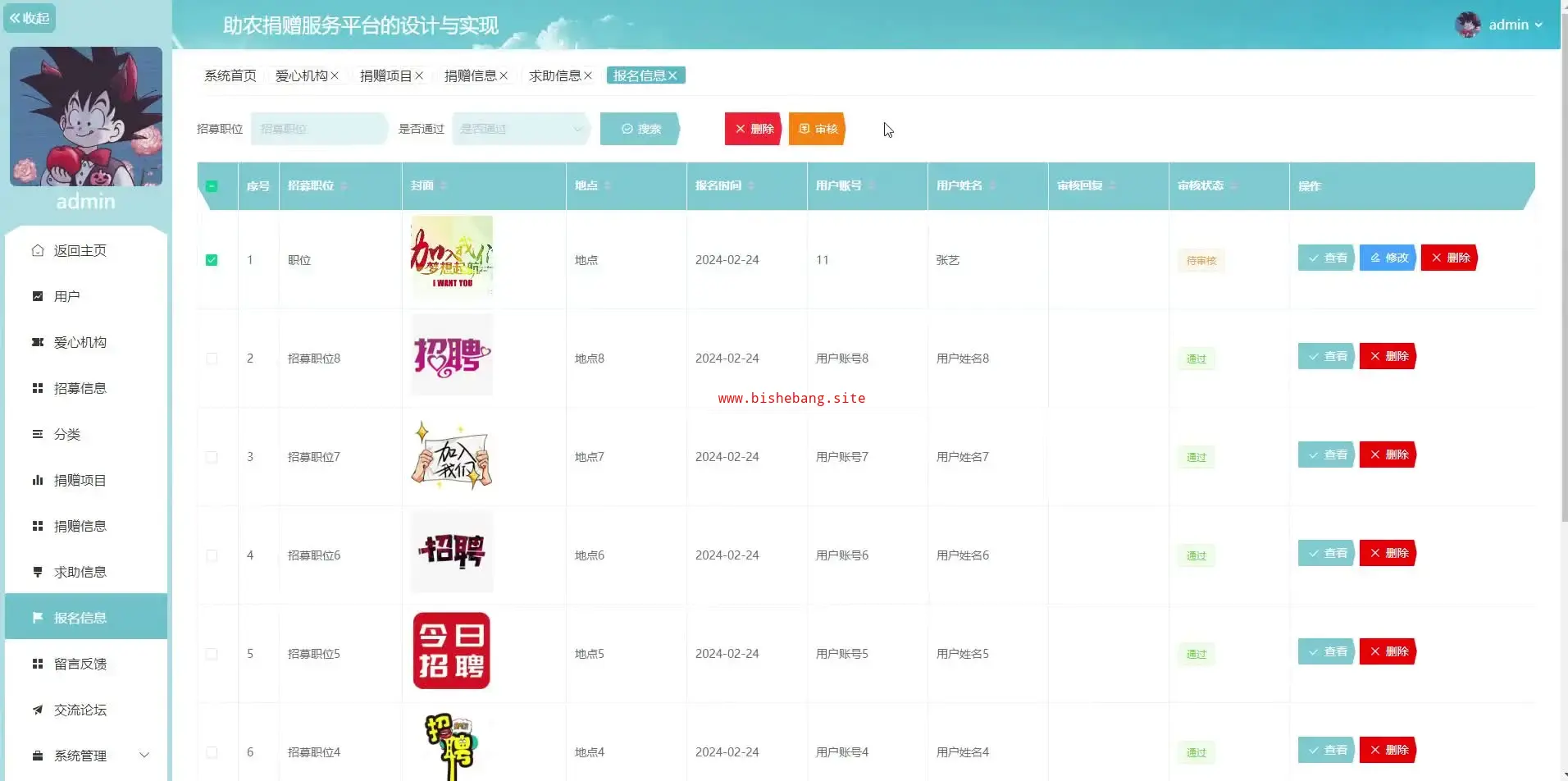The image size is (1568, 781).
Task: Expand the 系统管理 submenu chevron
Action: click(x=144, y=756)
